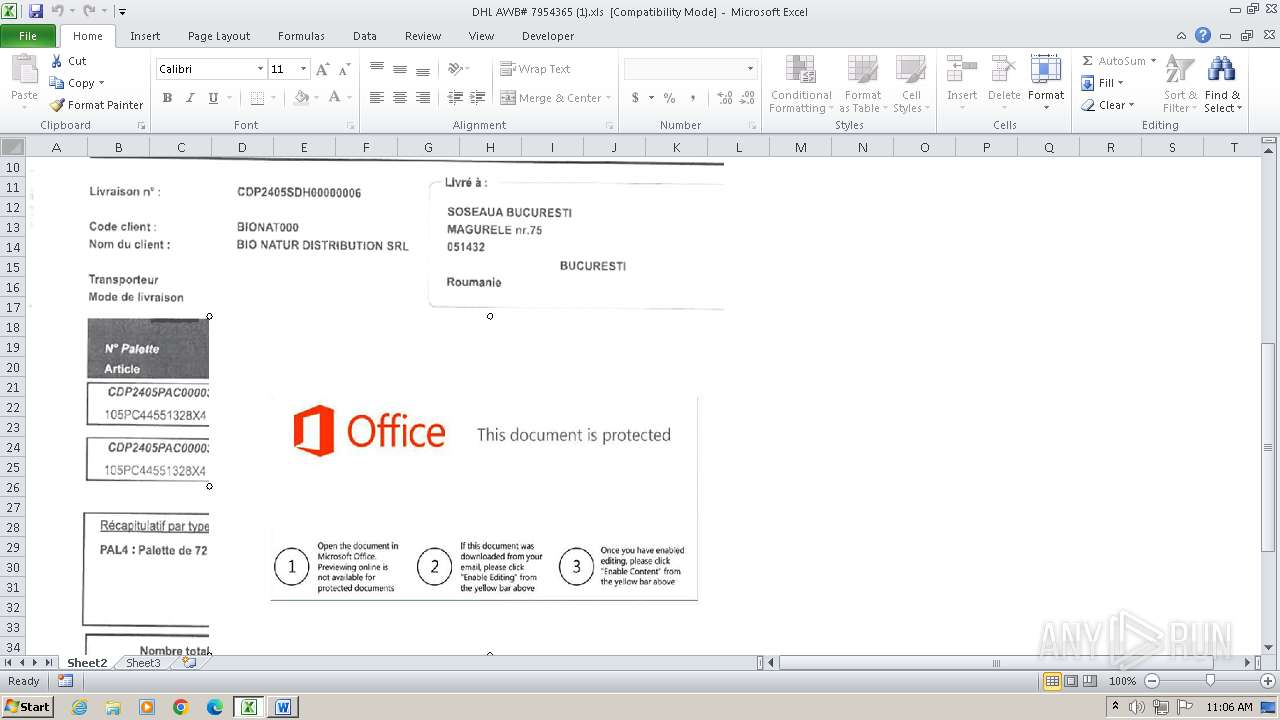Select the Sheet3 worksheet tab
The image size is (1280, 720).
click(143, 662)
